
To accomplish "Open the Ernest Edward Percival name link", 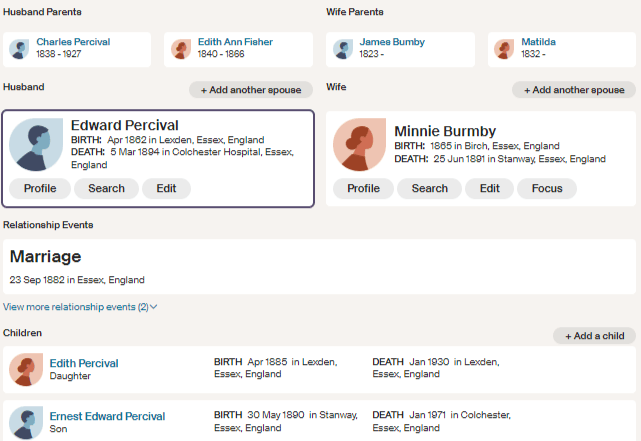I will click(x=107, y=416).
